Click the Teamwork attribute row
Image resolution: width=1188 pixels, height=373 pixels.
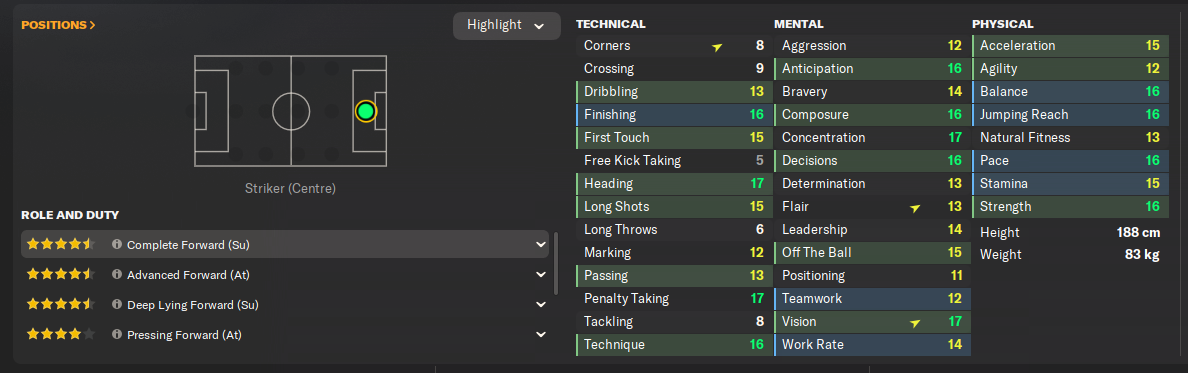coord(872,299)
